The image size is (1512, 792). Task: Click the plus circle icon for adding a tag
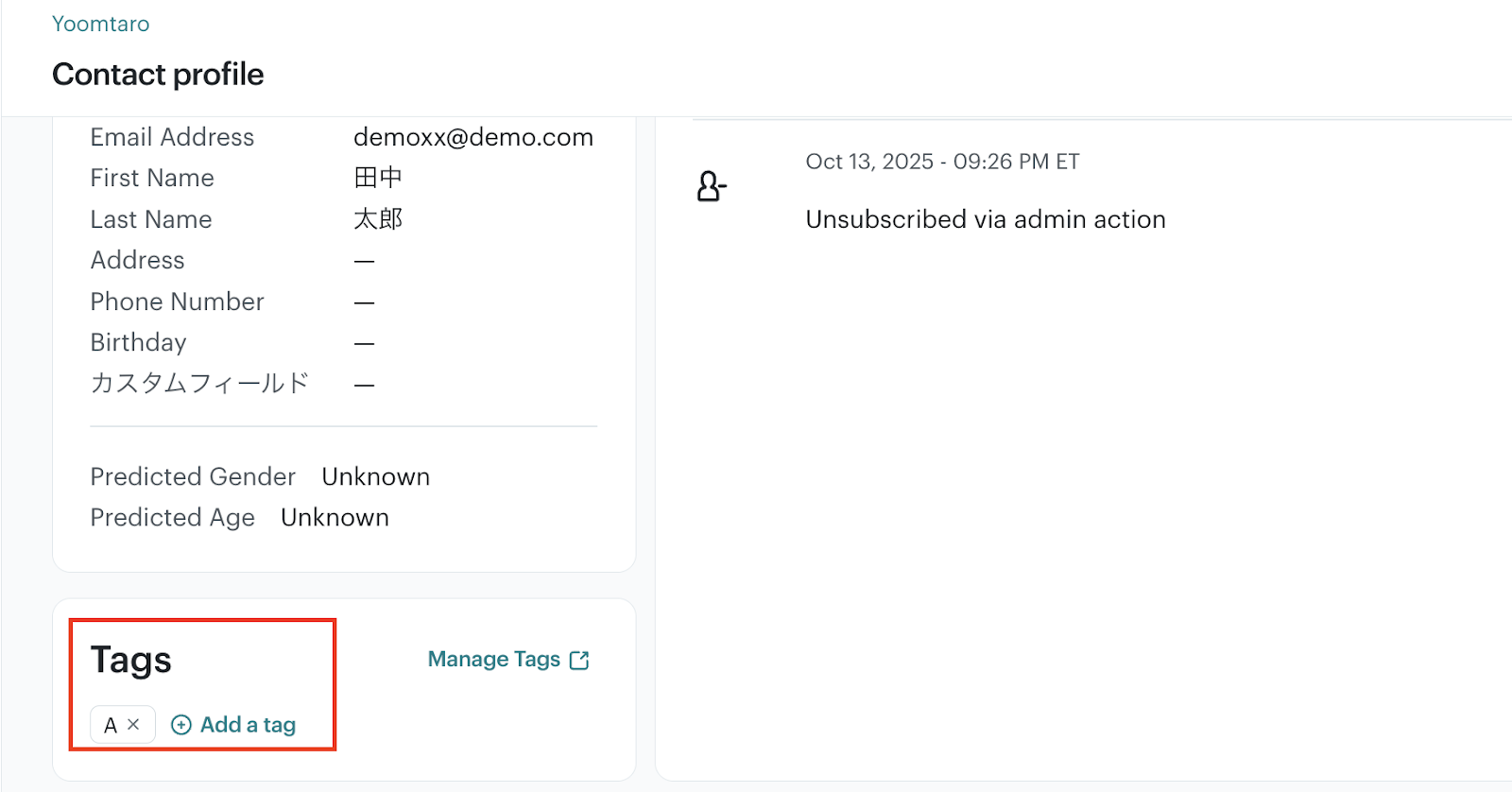[x=180, y=725]
